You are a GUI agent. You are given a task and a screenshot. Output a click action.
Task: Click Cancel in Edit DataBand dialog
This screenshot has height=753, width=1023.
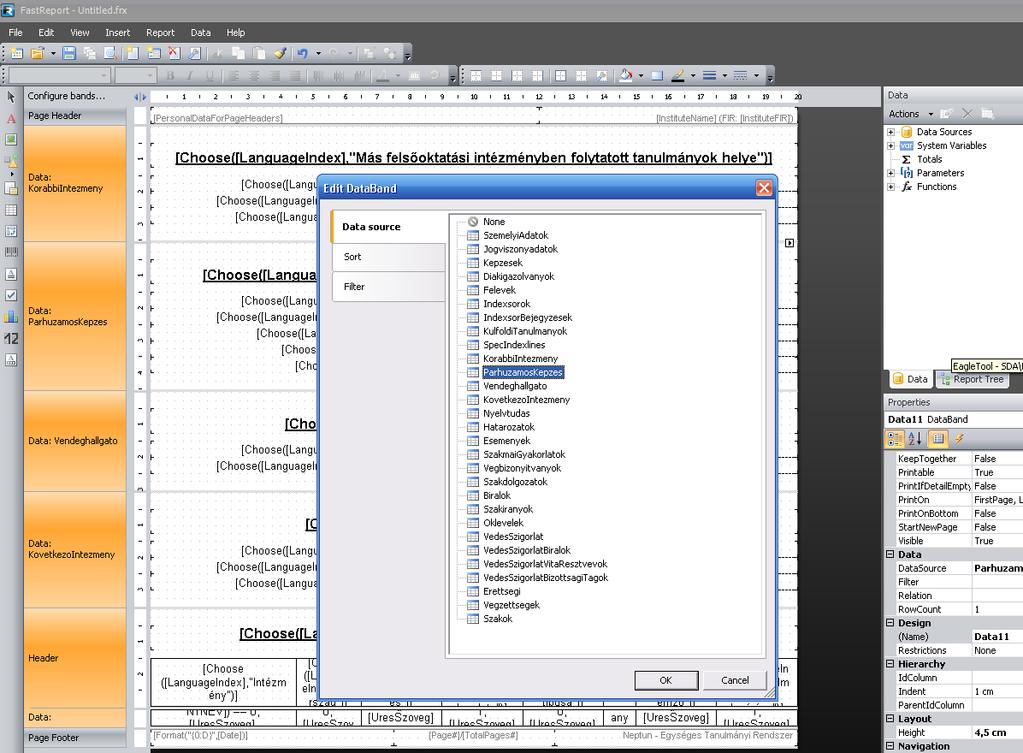735,680
